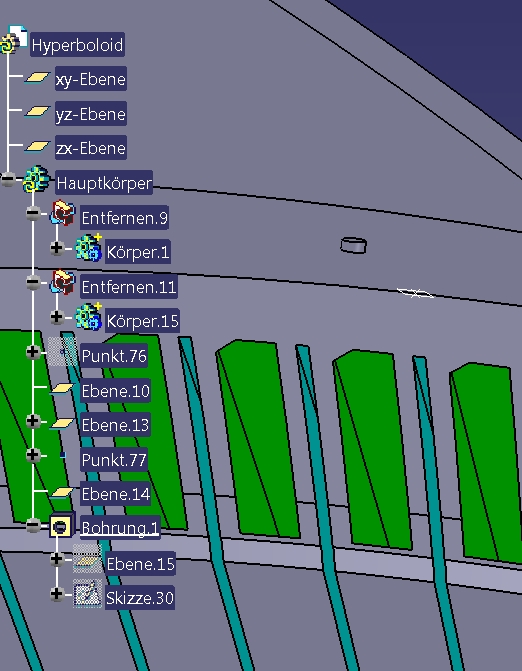Collapse the Entfernen.11 node
This screenshot has width=522, height=671.
(x=33, y=282)
